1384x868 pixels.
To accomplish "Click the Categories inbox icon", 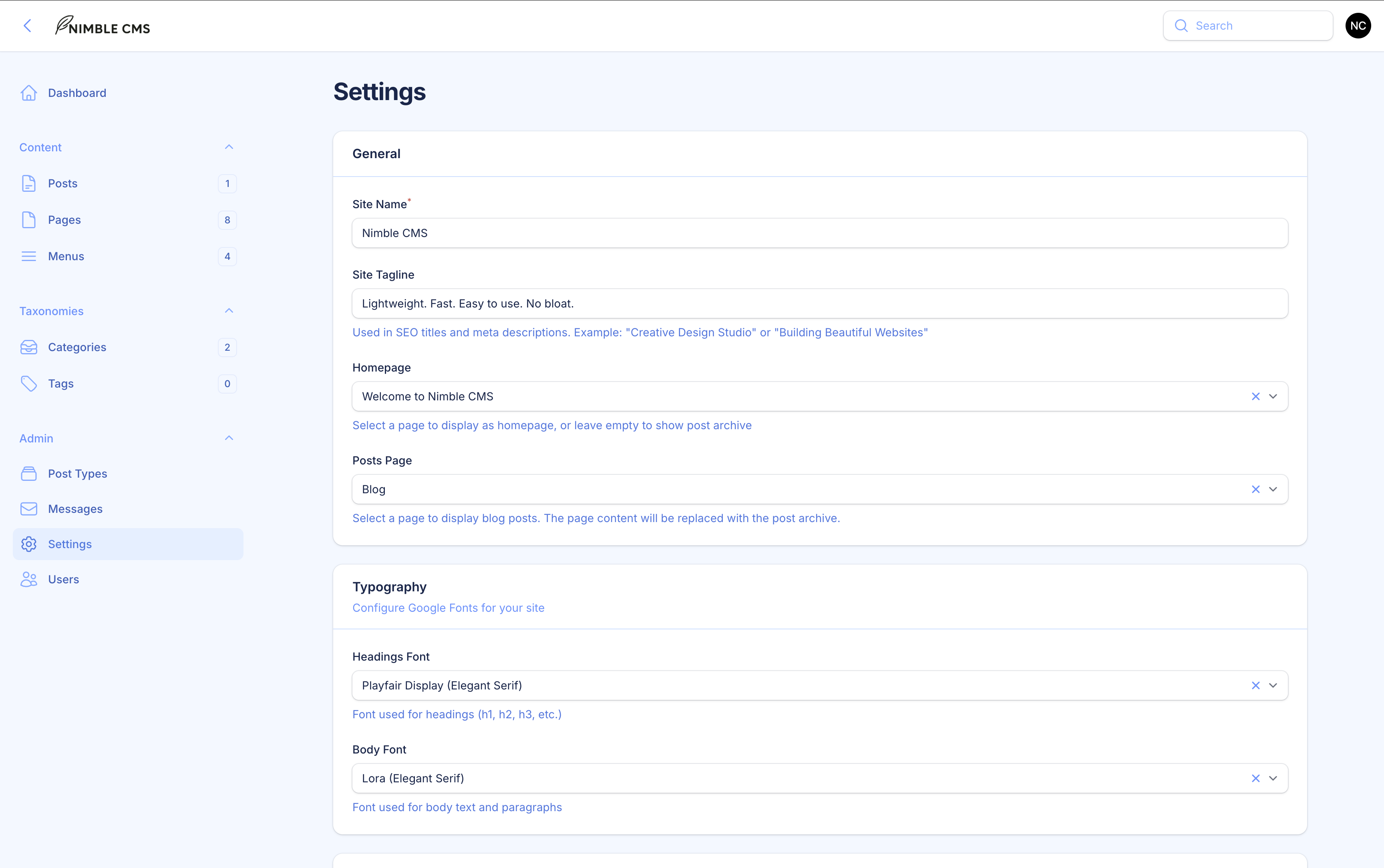I will (29, 347).
